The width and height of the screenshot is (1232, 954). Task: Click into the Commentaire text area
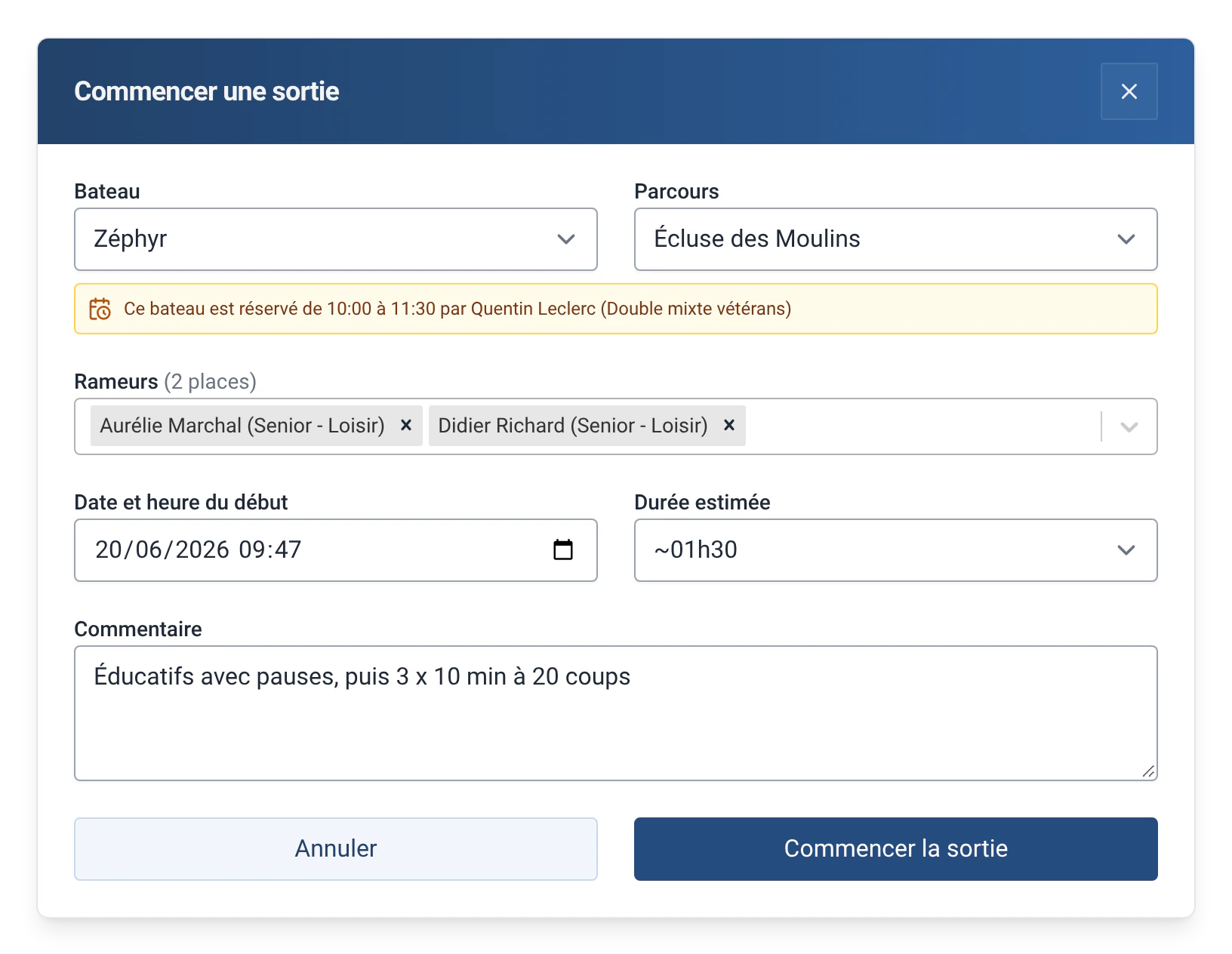point(616,713)
